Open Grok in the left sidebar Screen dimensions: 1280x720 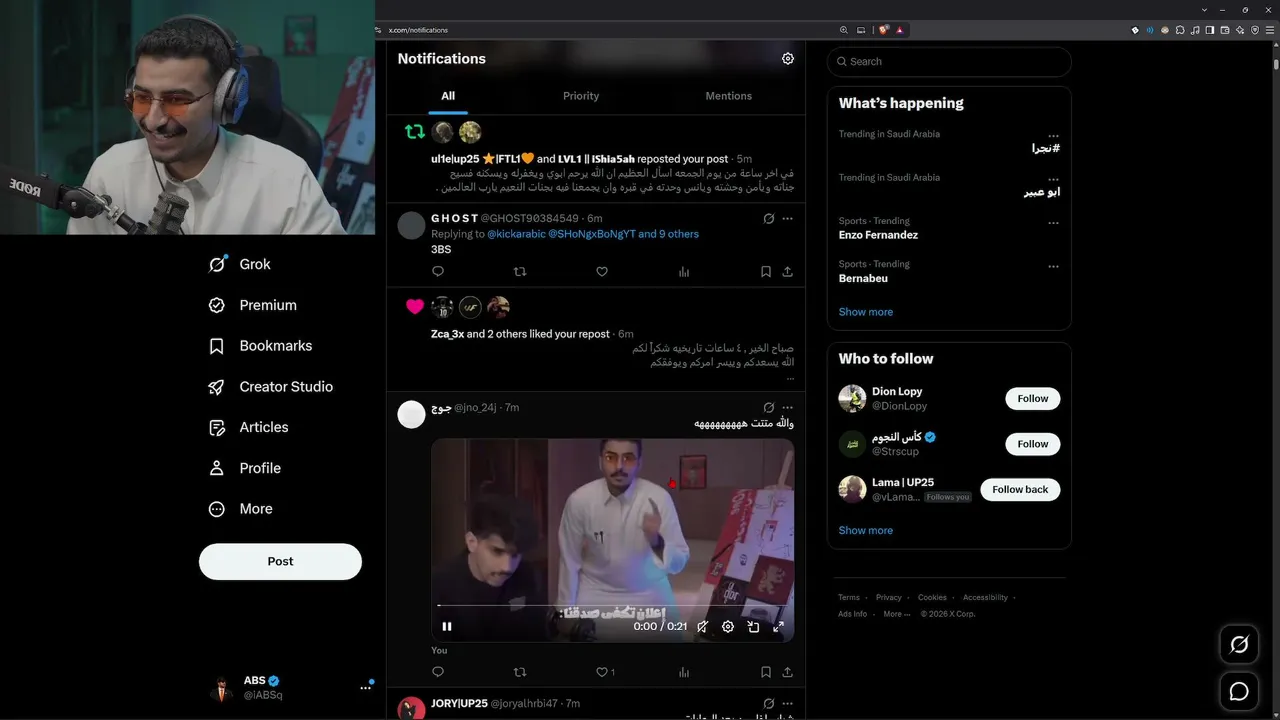click(x=239, y=264)
